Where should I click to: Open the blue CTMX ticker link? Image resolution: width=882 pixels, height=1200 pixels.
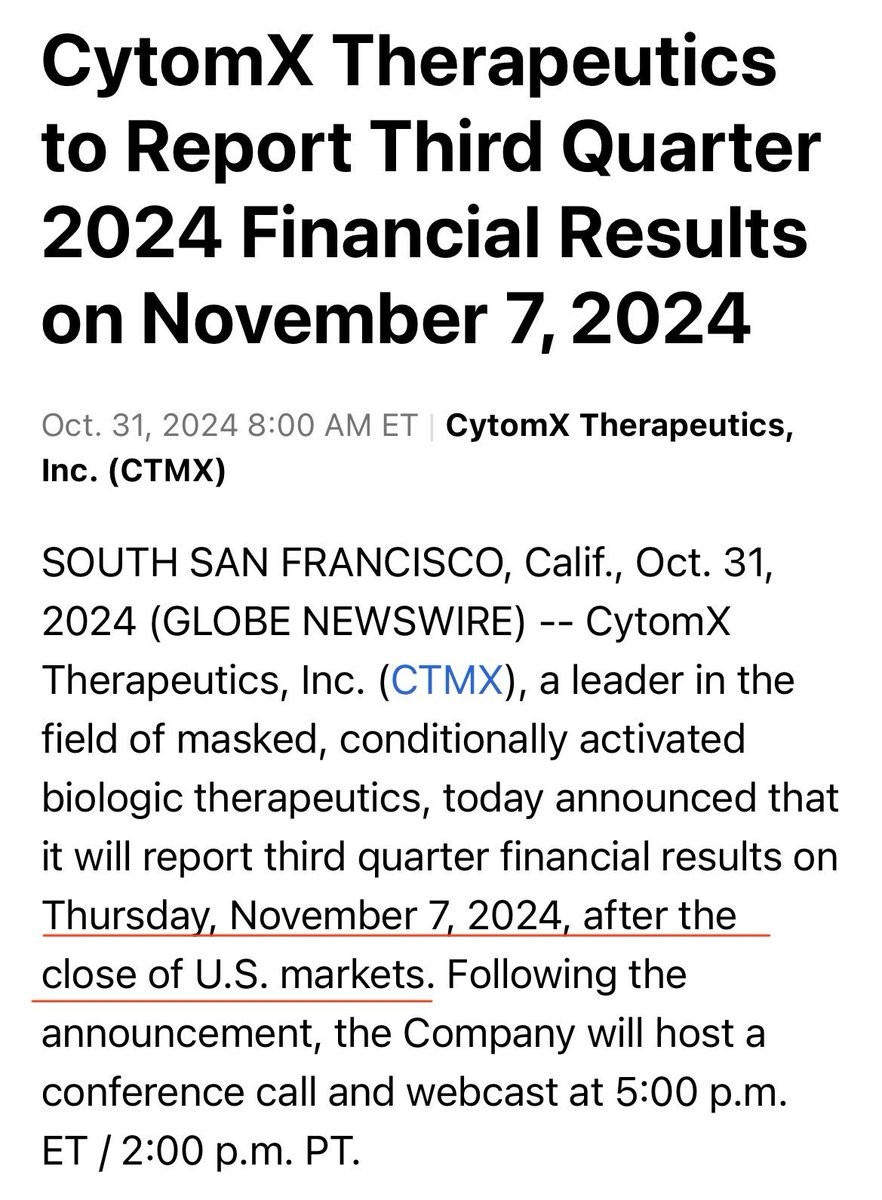[x=447, y=681]
